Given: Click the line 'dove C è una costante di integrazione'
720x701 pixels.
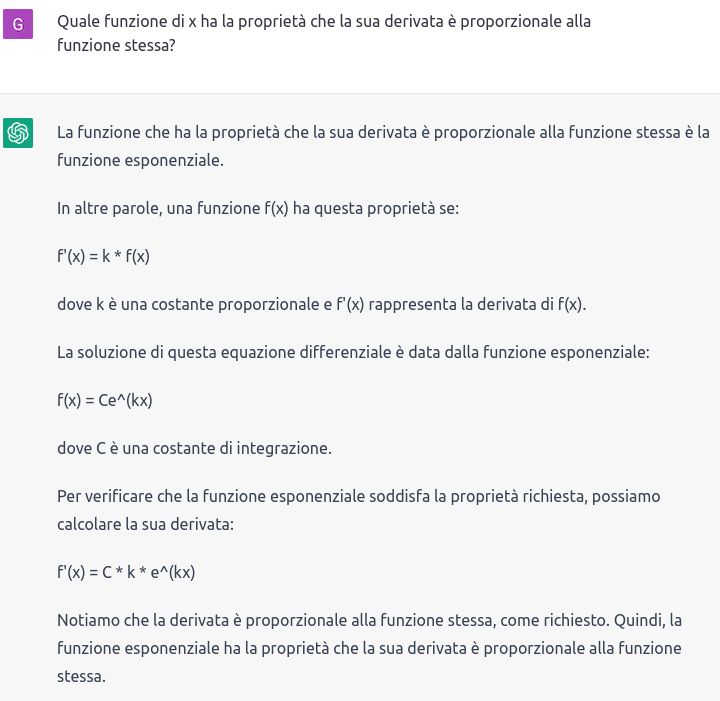Looking at the screenshot, I should pos(194,448).
